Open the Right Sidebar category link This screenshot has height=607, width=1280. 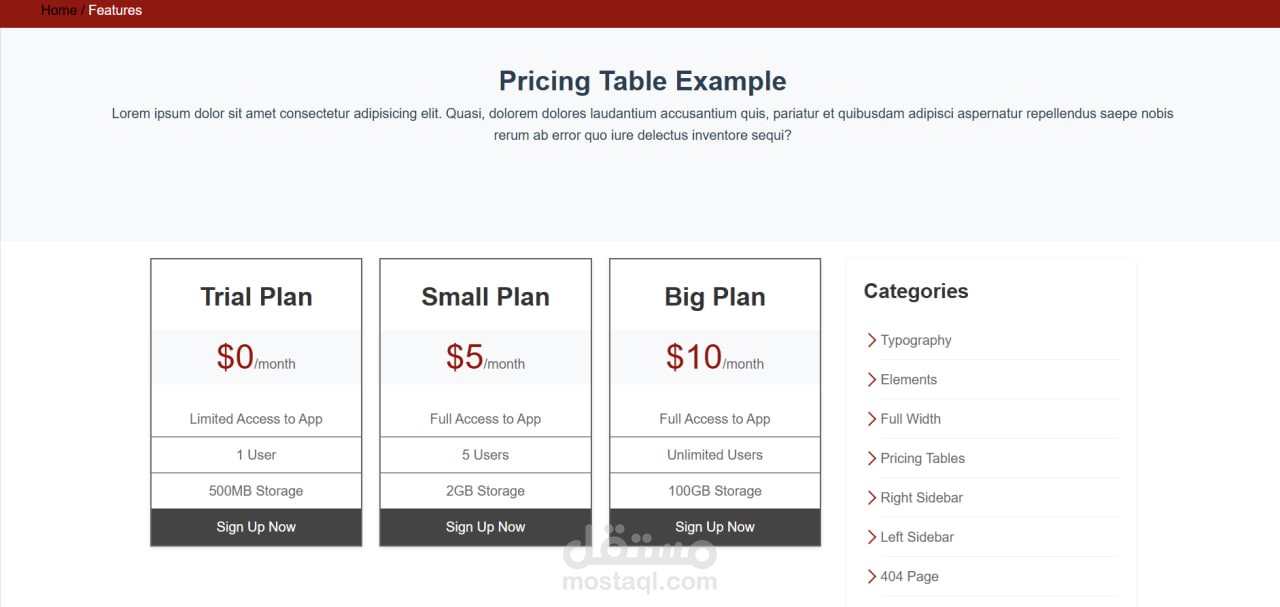pyautogui.click(x=922, y=497)
